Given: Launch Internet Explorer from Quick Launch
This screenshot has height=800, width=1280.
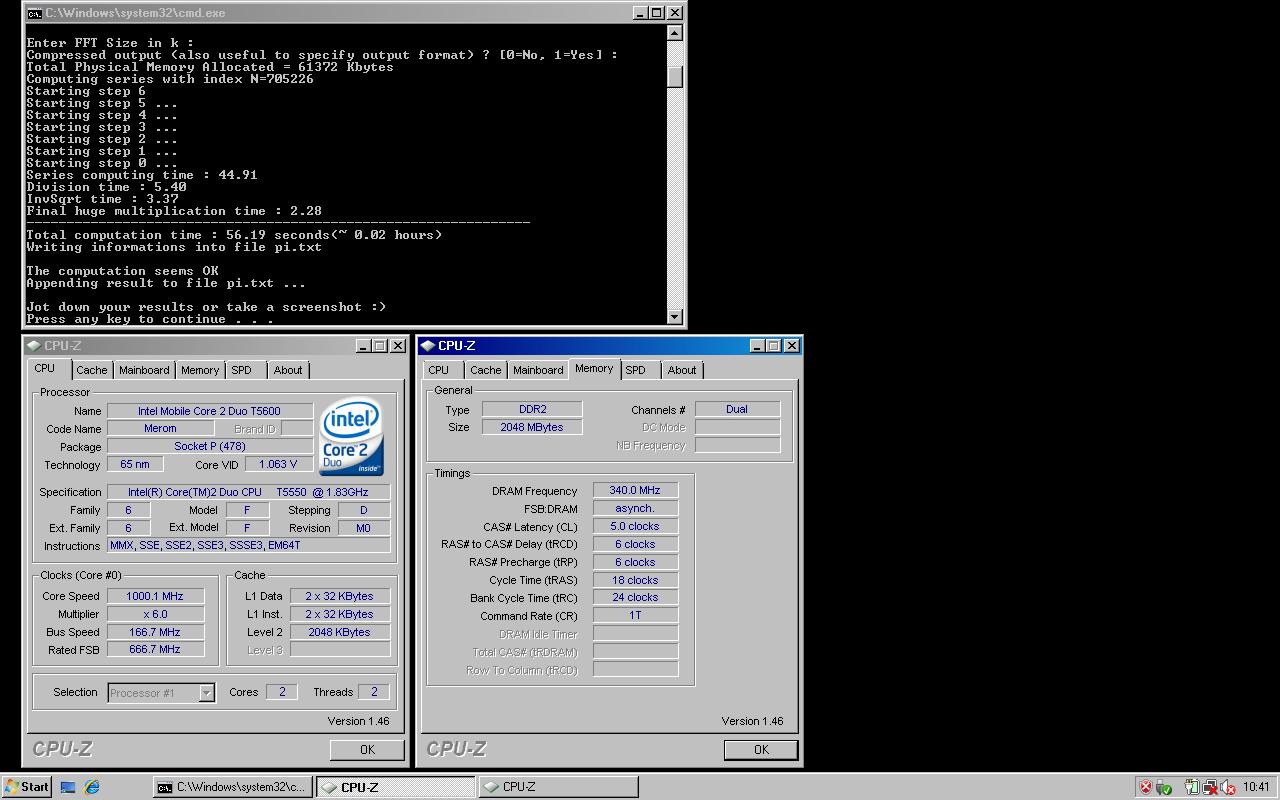Looking at the screenshot, I should pos(92,787).
